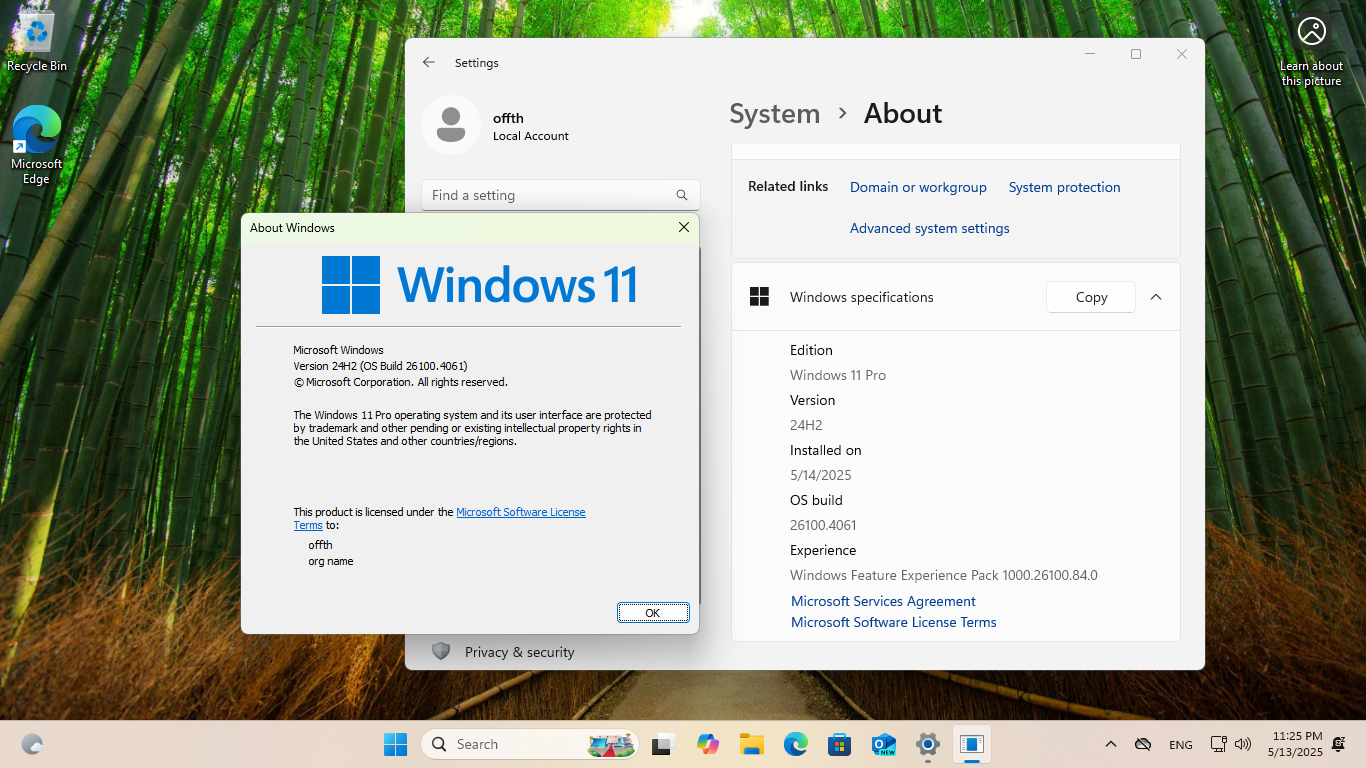Copy the Windows specifications
Image resolution: width=1366 pixels, height=768 pixels.
click(1091, 297)
